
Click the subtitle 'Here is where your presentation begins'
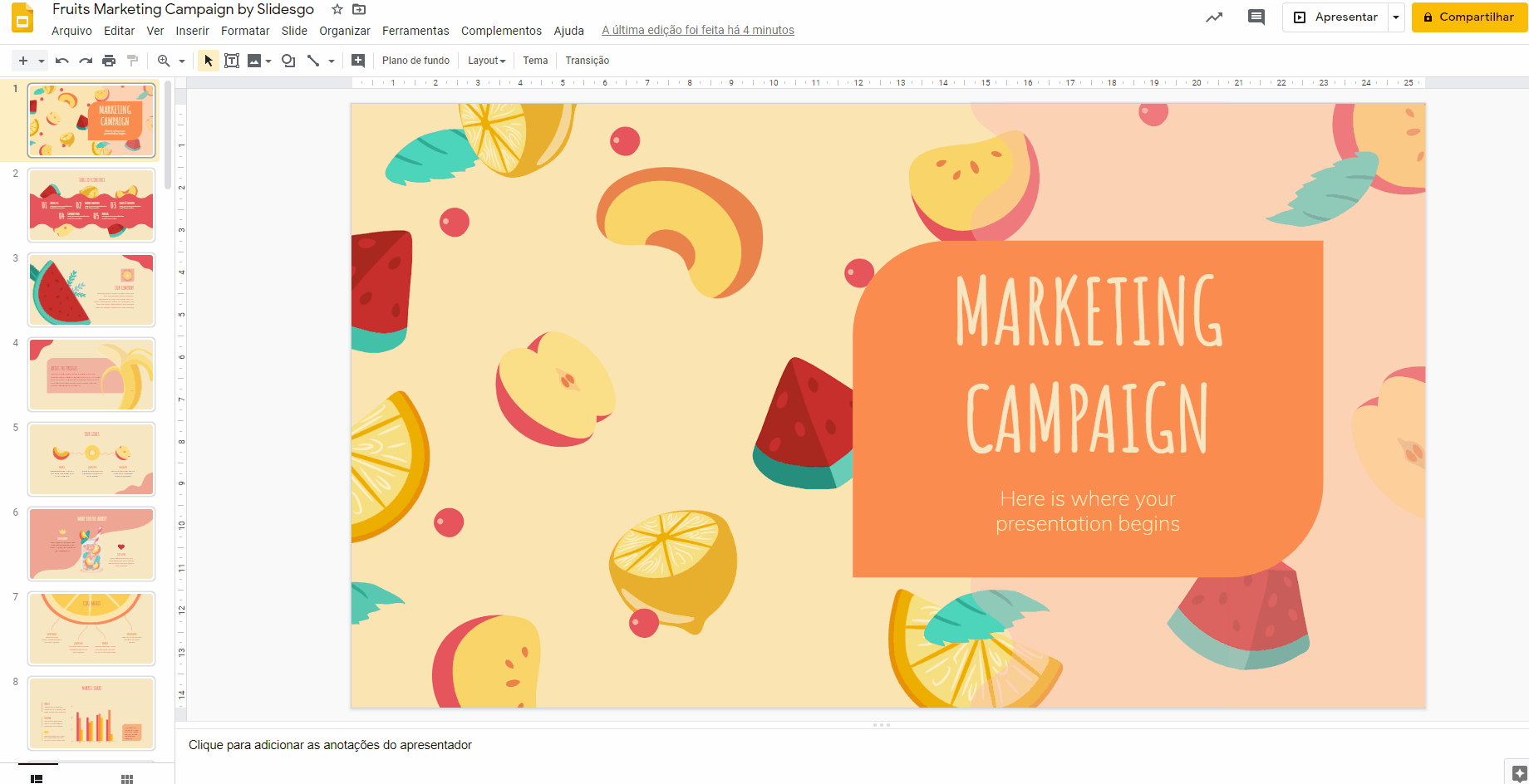1088,511
